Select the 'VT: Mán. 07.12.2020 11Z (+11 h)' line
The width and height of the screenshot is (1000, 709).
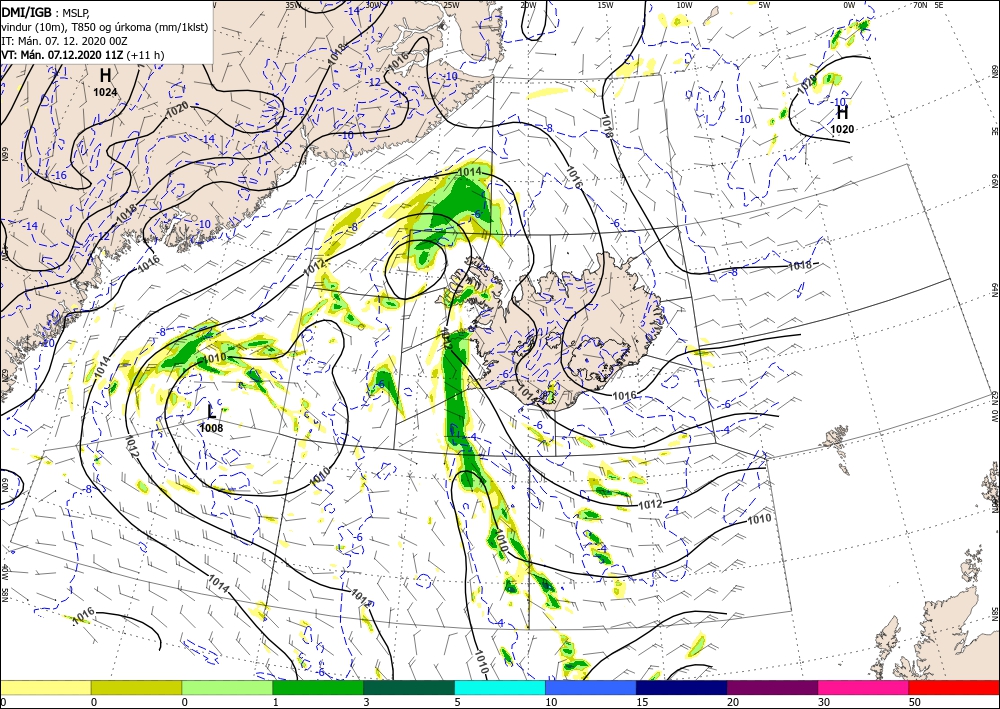point(83,55)
